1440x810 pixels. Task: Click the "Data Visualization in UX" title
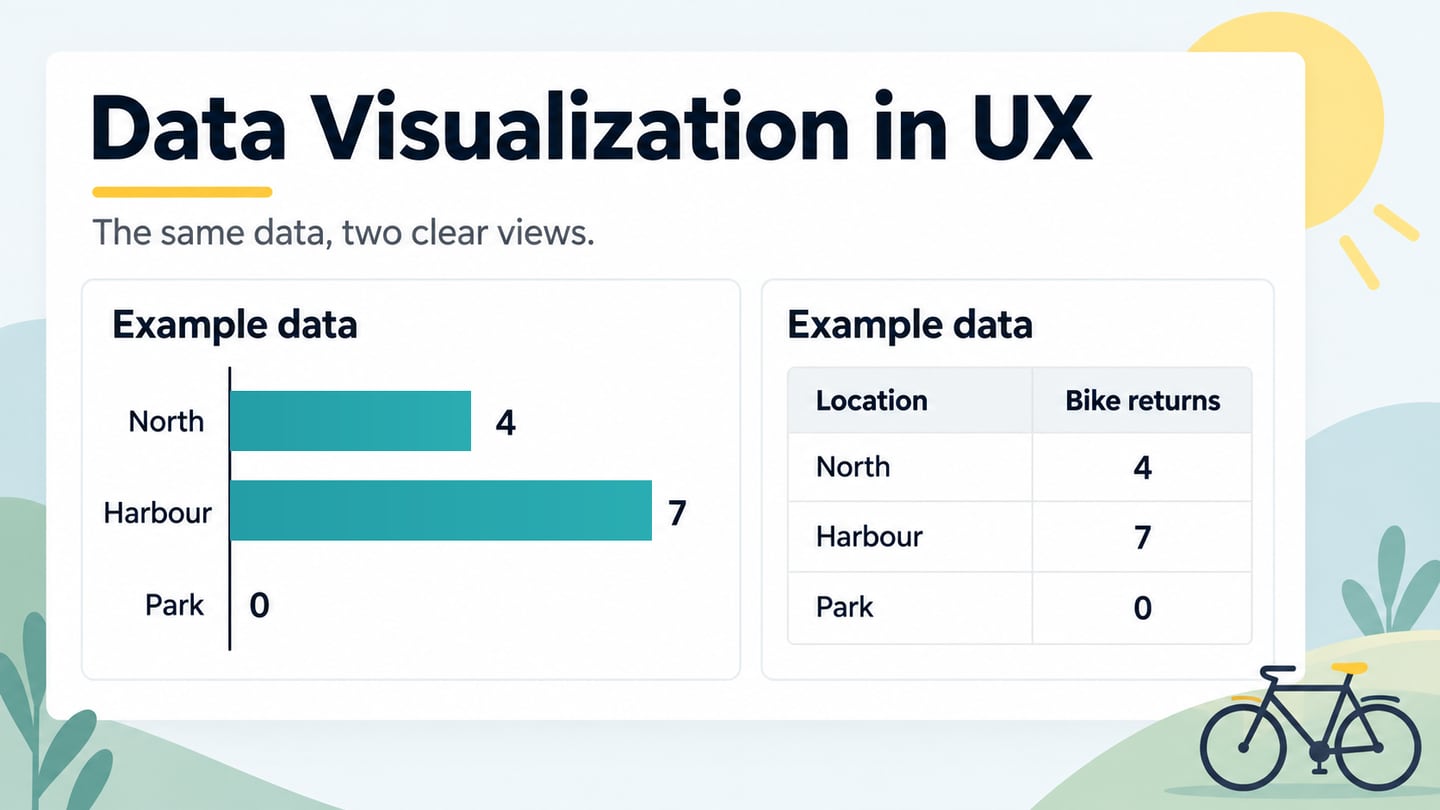[591, 129]
